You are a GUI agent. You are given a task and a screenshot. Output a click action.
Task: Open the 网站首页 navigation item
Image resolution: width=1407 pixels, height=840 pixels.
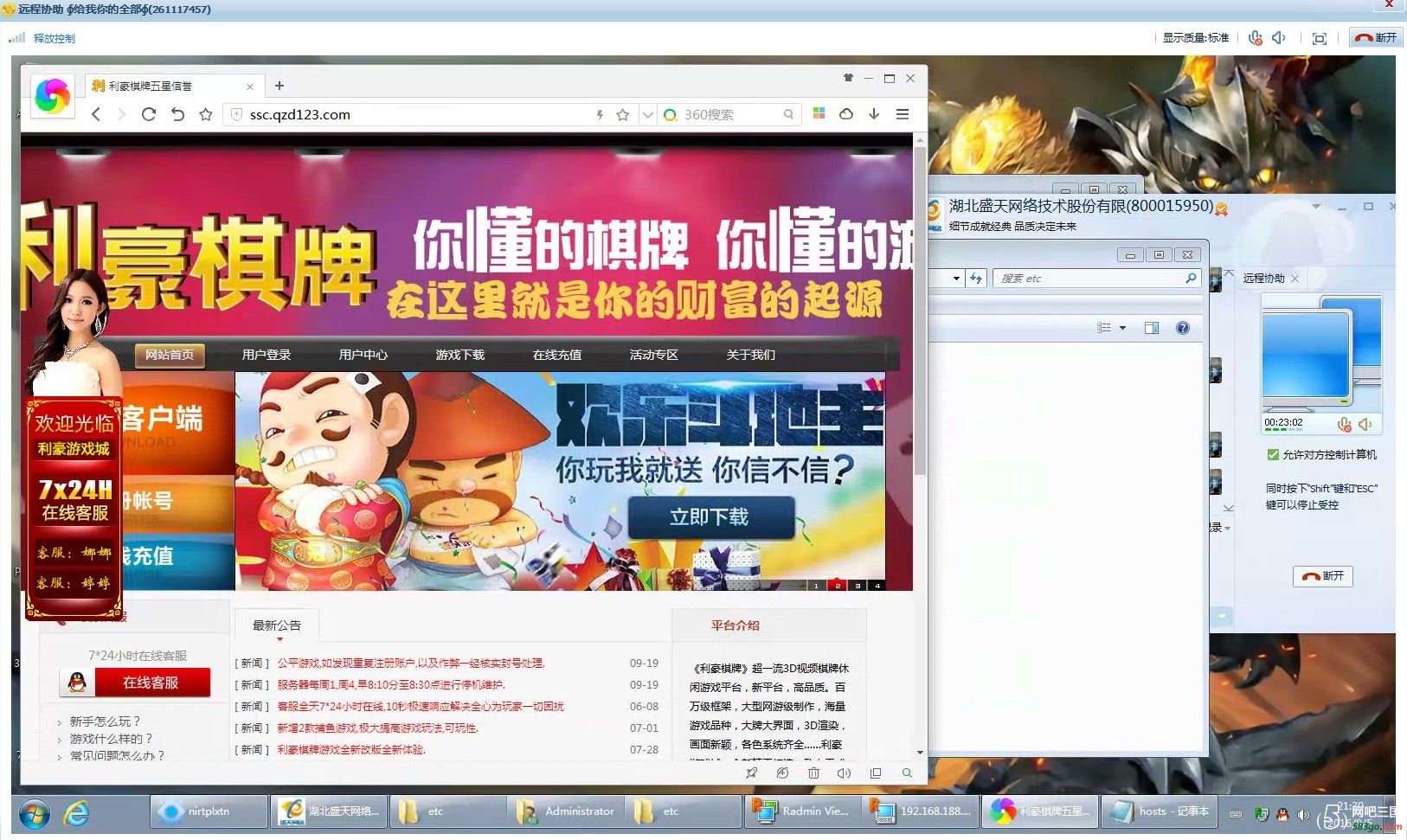tap(170, 355)
